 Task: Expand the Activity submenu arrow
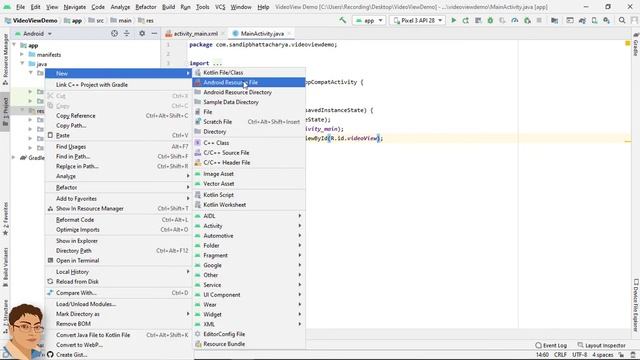[300, 226]
